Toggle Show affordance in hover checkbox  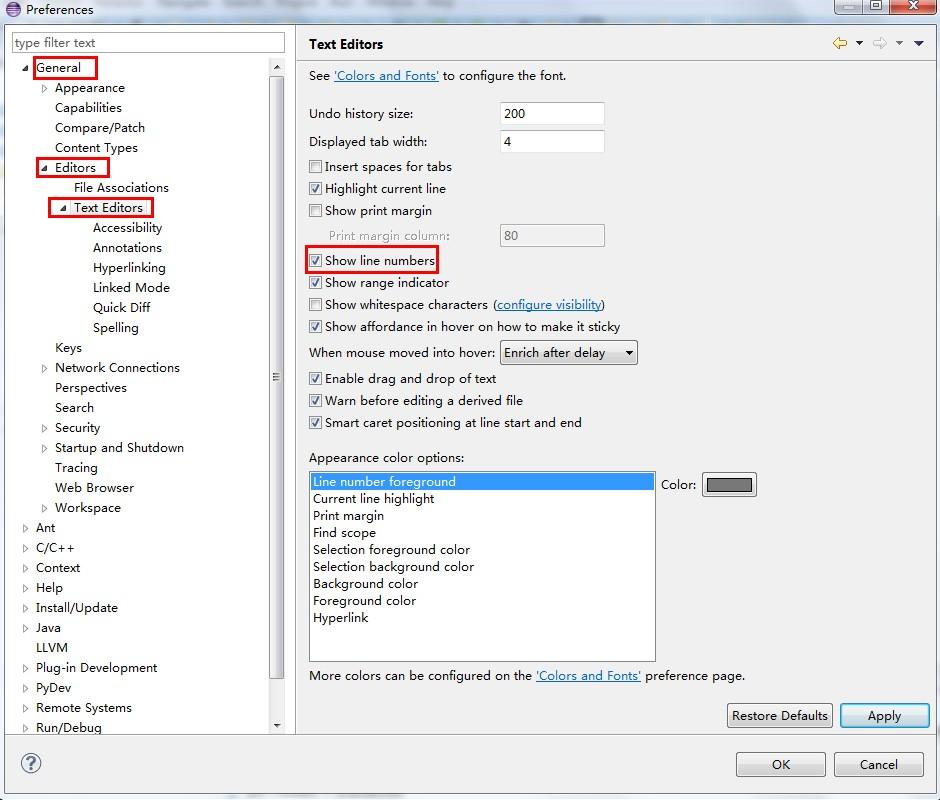pyautogui.click(x=315, y=327)
